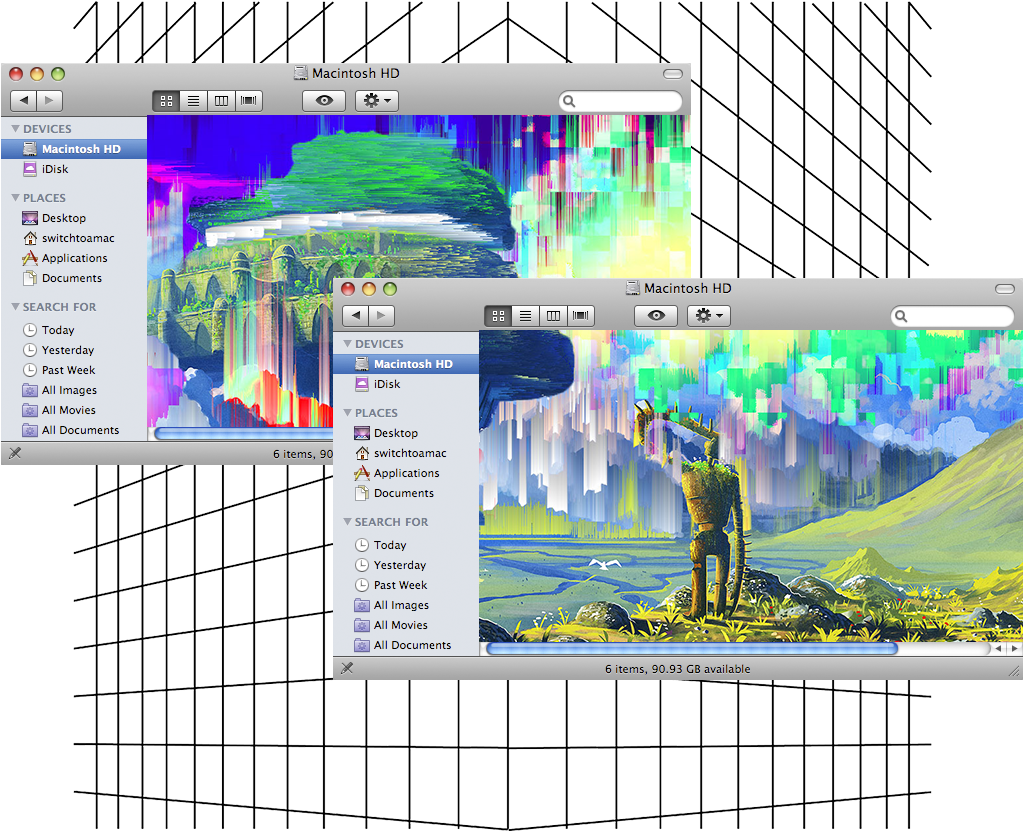
Task: Open switchtoamac home folder in front window
Action: [x=410, y=453]
